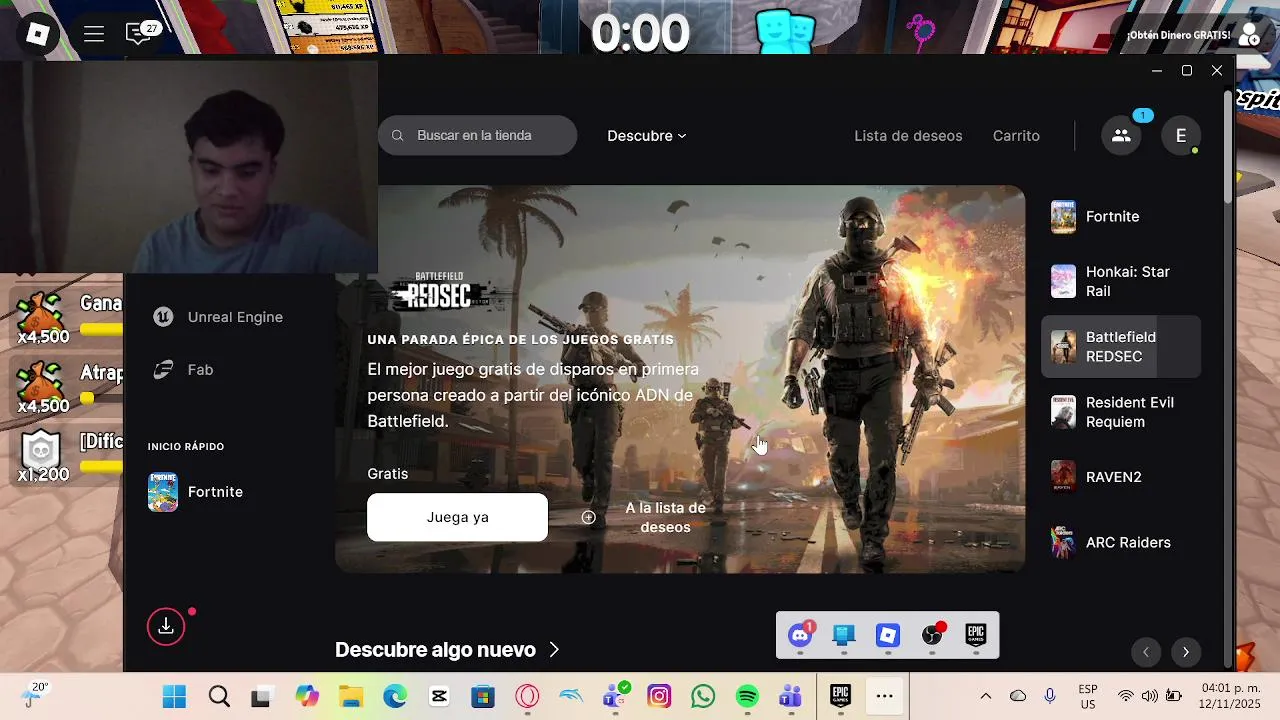The width and height of the screenshot is (1280, 720).
Task: Select RAVEN2 in carousel list
Action: (1121, 477)
